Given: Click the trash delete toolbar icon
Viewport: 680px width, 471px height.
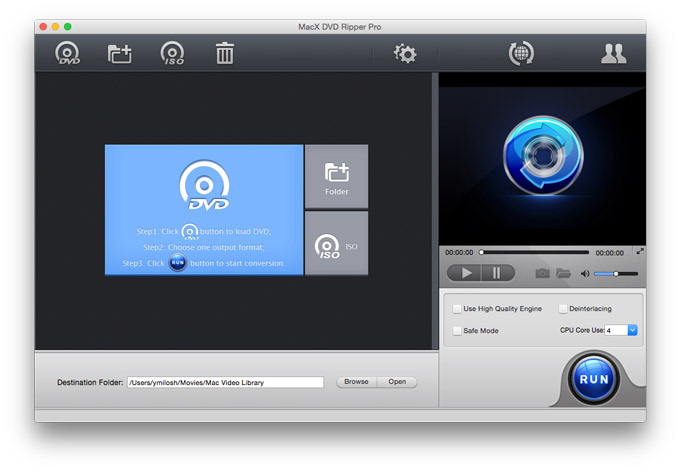Looking at the screenshot, I should (x=225, y=54).
